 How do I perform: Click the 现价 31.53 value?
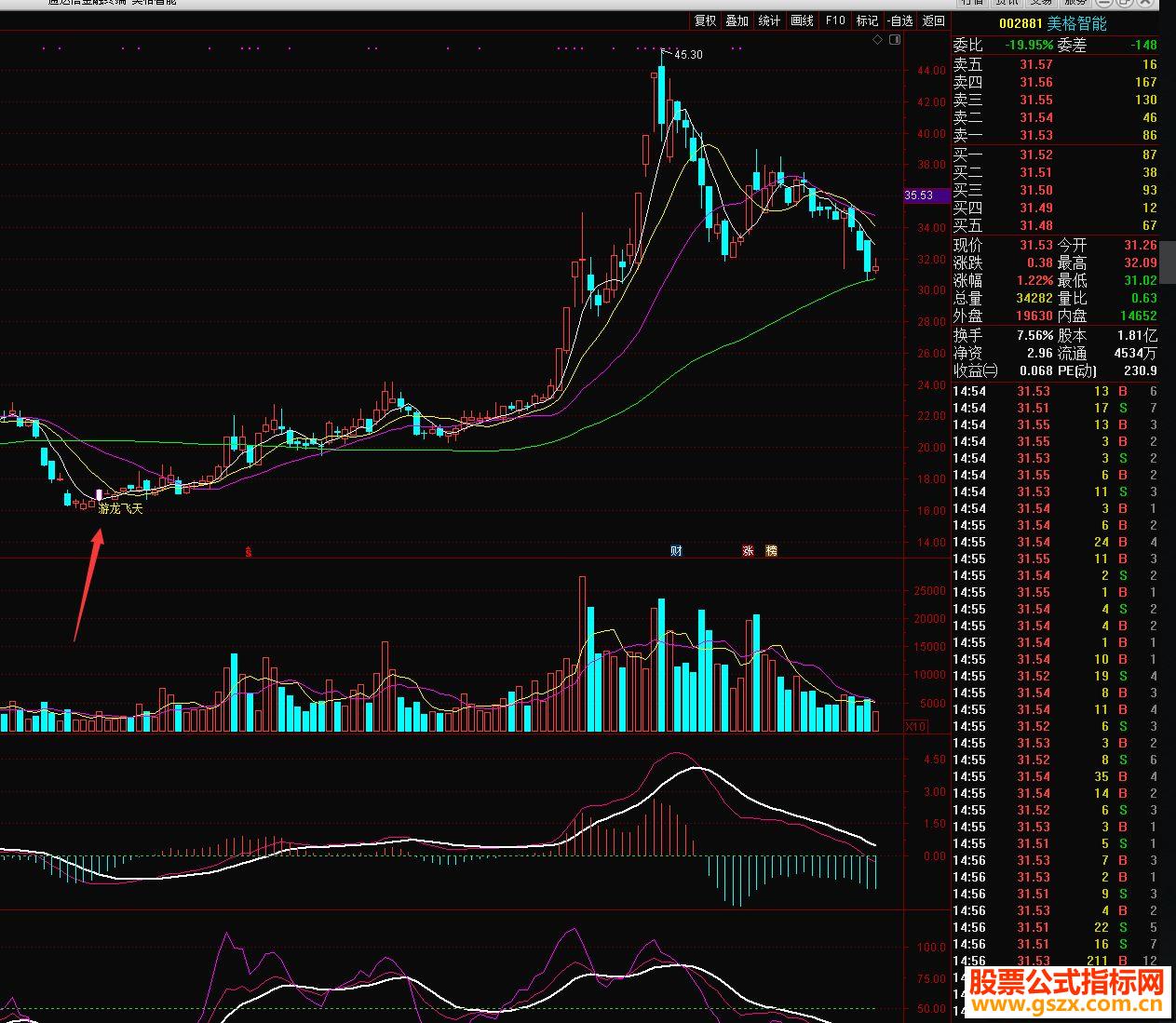tap(1035, 245)
